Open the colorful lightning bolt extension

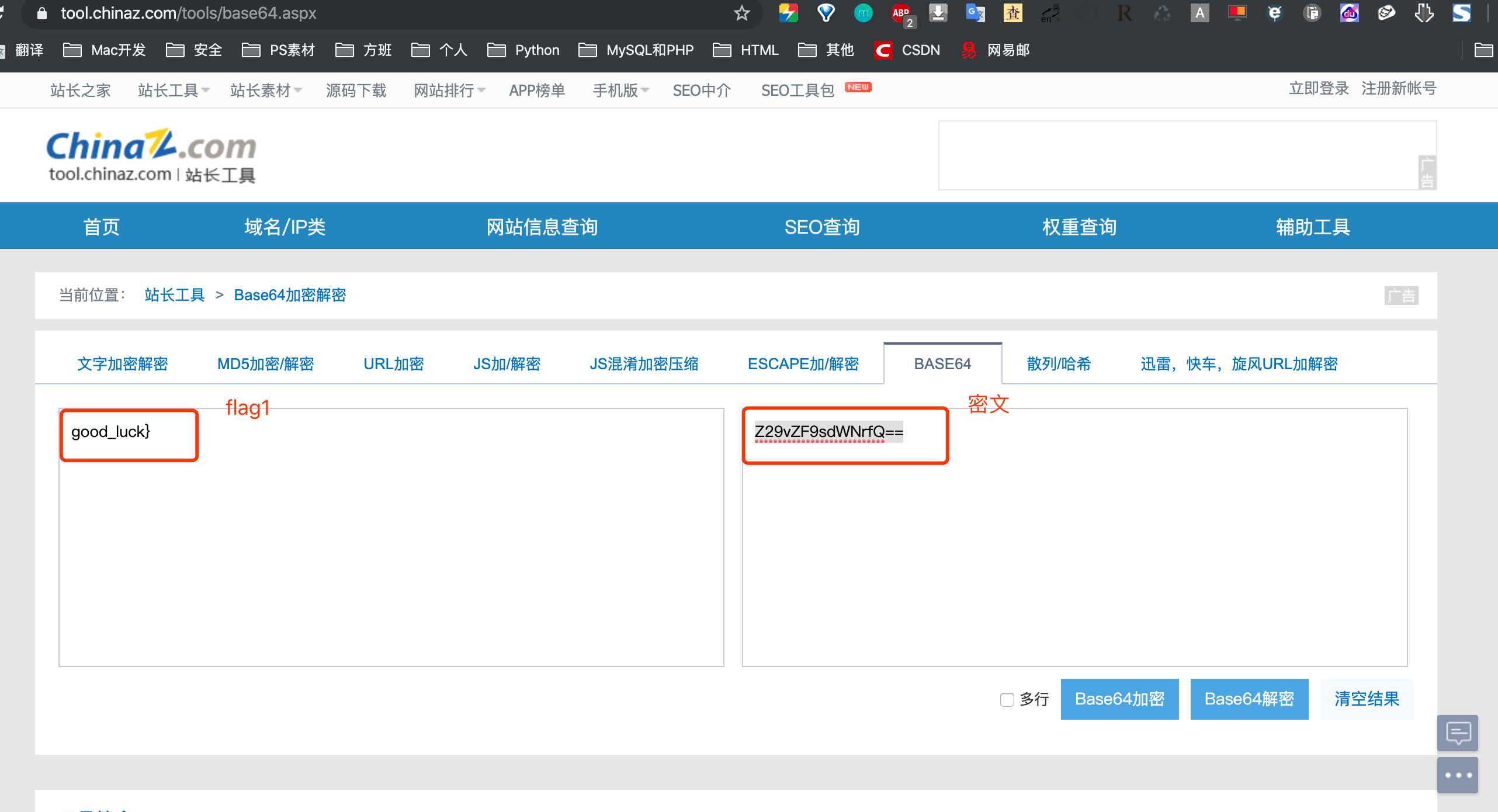(788, 13)
